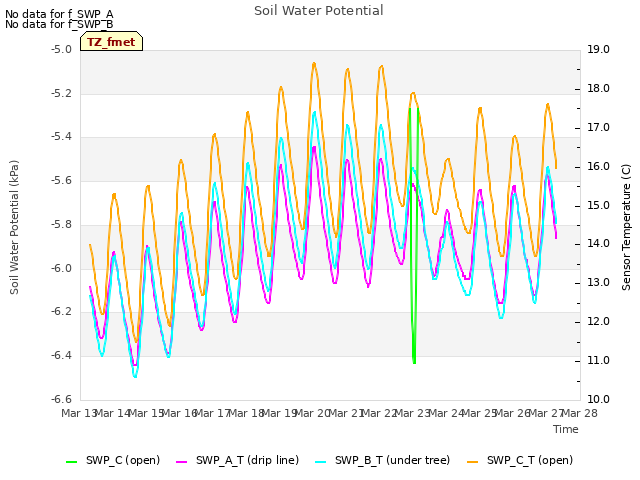Click the Soil Water Potential (kPa) axis label
This screenshot has width=640, height=480.
tap(14, 227)
